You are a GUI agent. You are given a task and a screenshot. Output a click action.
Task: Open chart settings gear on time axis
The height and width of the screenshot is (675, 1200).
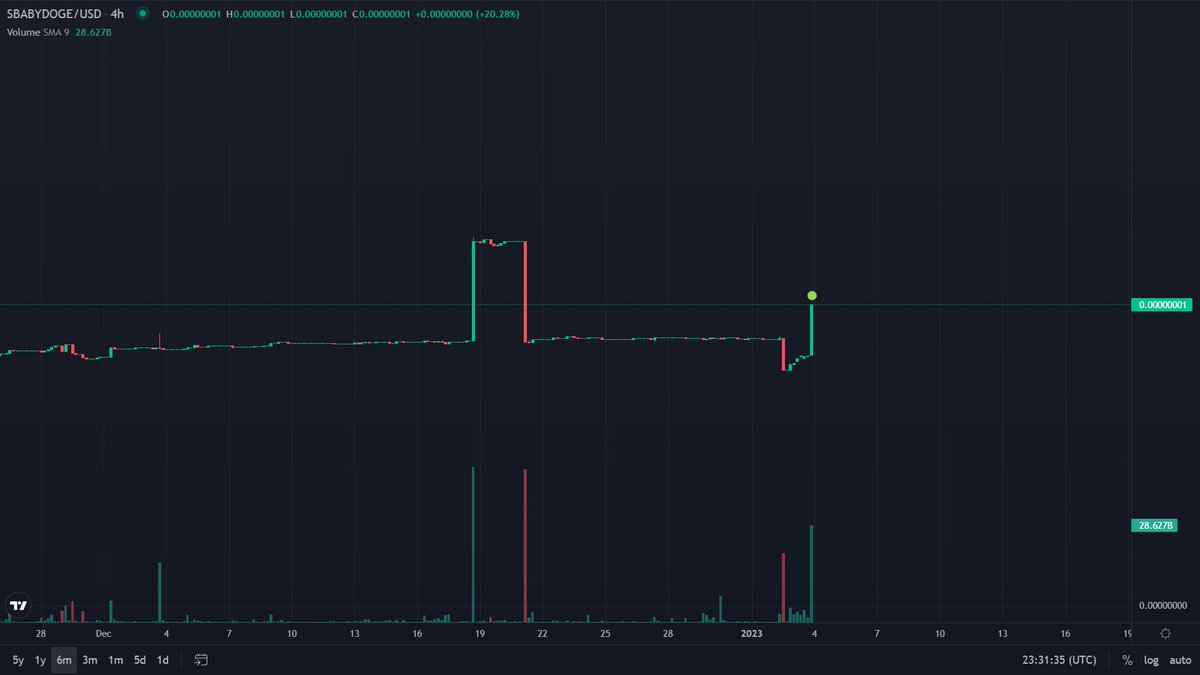click(1166, 633)
